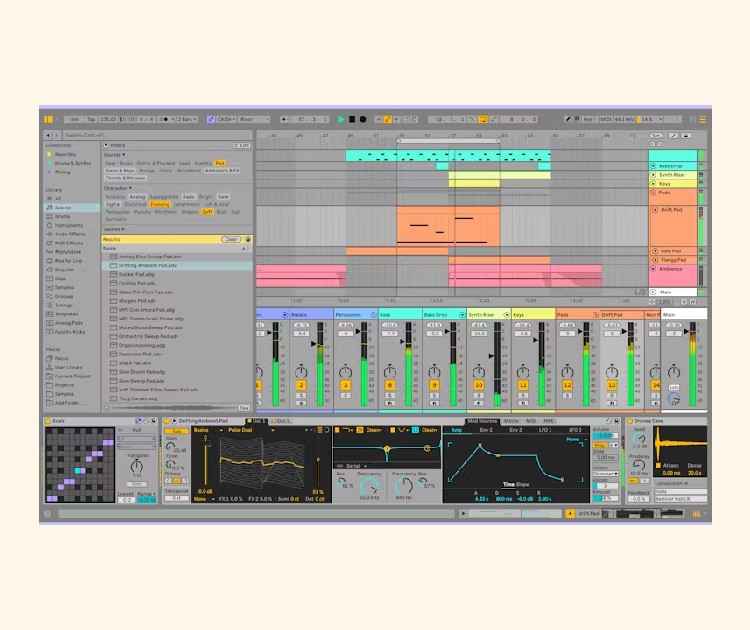This screenshot has height=630, width=750.
Task: Open the filter routing dropdown showing Serial
Action: 352,465
